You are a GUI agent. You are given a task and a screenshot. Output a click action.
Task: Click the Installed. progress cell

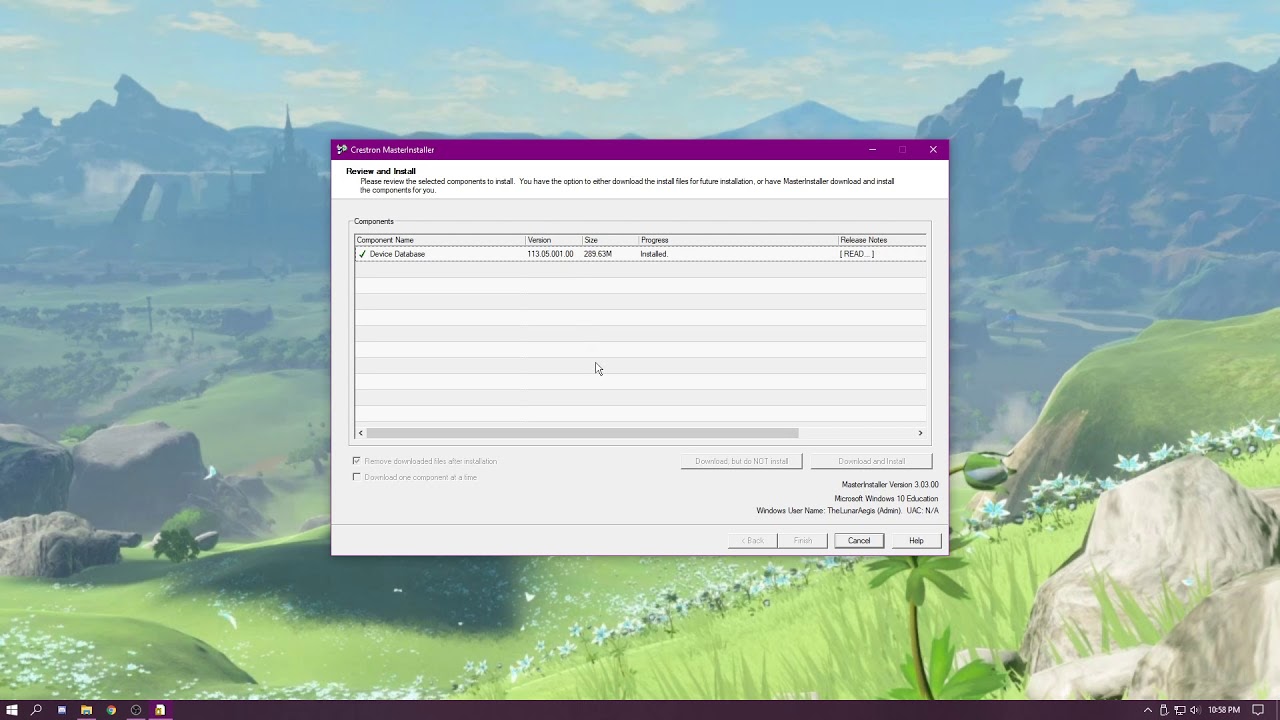(654, 254)
